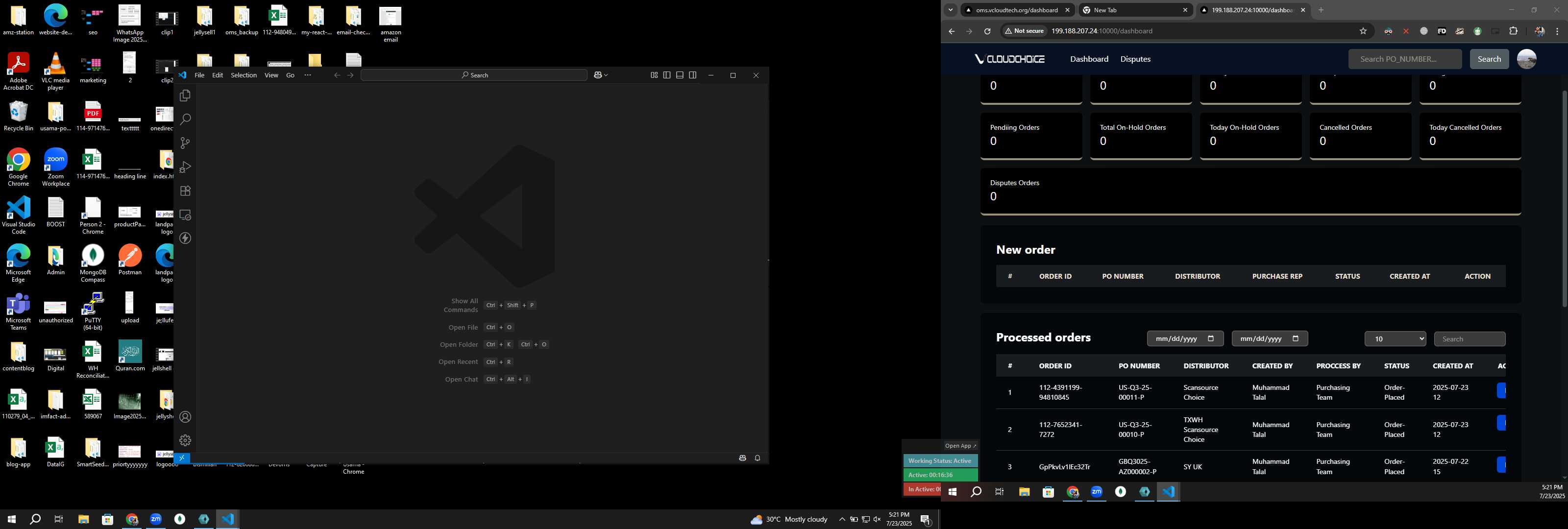Switch to the New Tab tab in Chrome
The height and width of the screenshot is (529, 1568).
click(x=1136, y=10)
